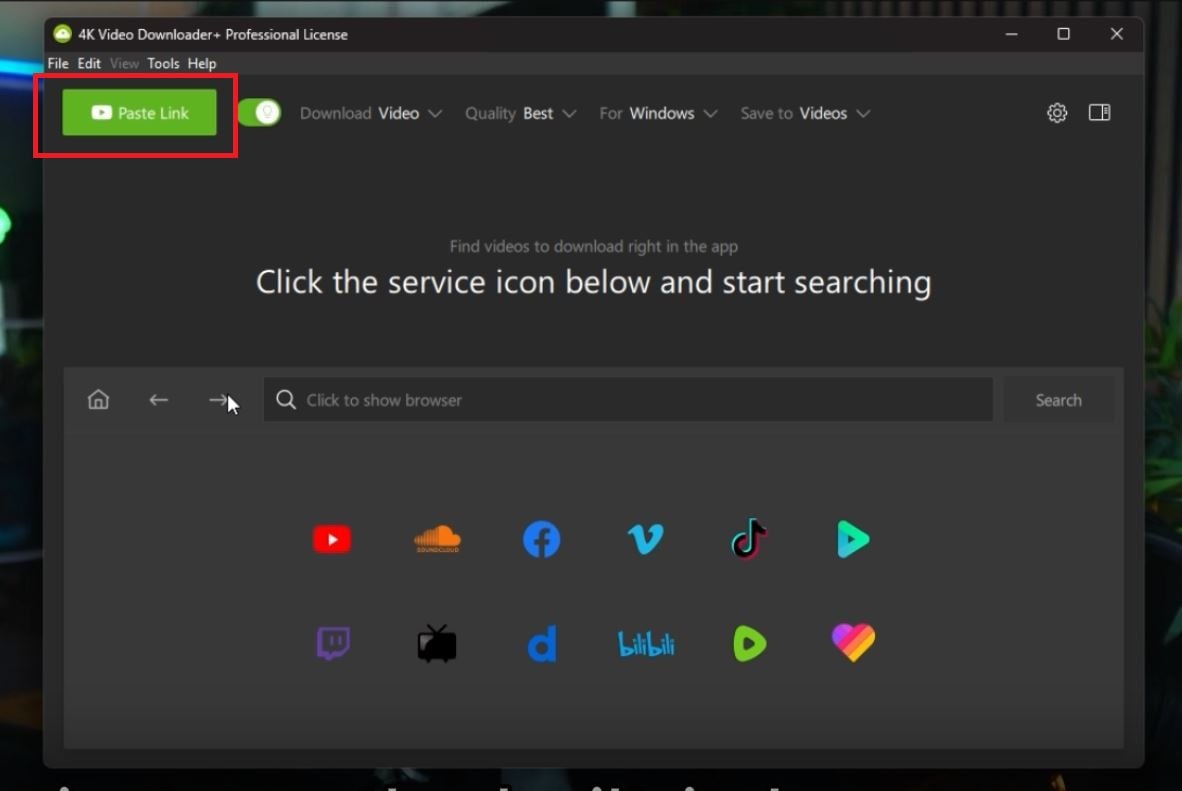Click the green Paste Link button
1182x791 pixels.
(139, 113)
